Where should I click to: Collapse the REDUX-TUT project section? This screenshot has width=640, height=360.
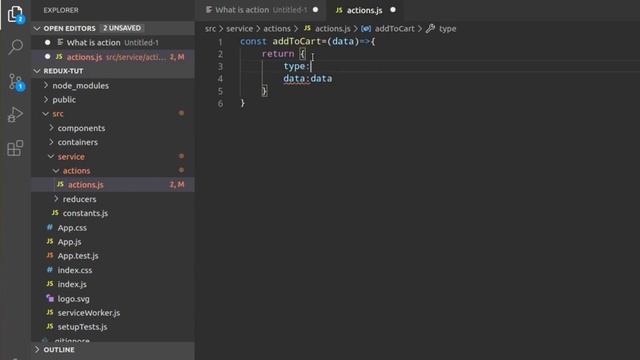38,71
